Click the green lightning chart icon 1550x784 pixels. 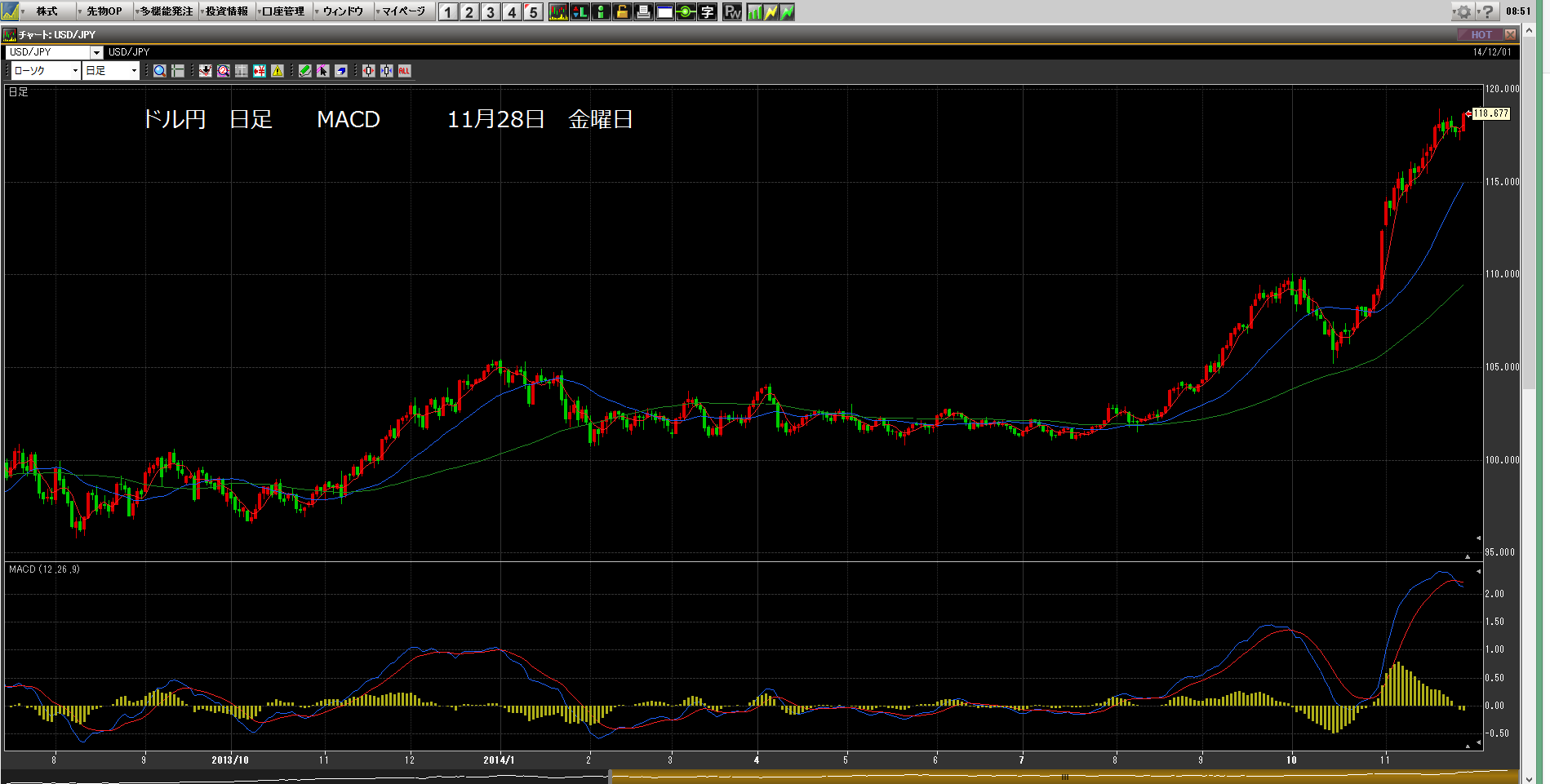tap(787, 12)
